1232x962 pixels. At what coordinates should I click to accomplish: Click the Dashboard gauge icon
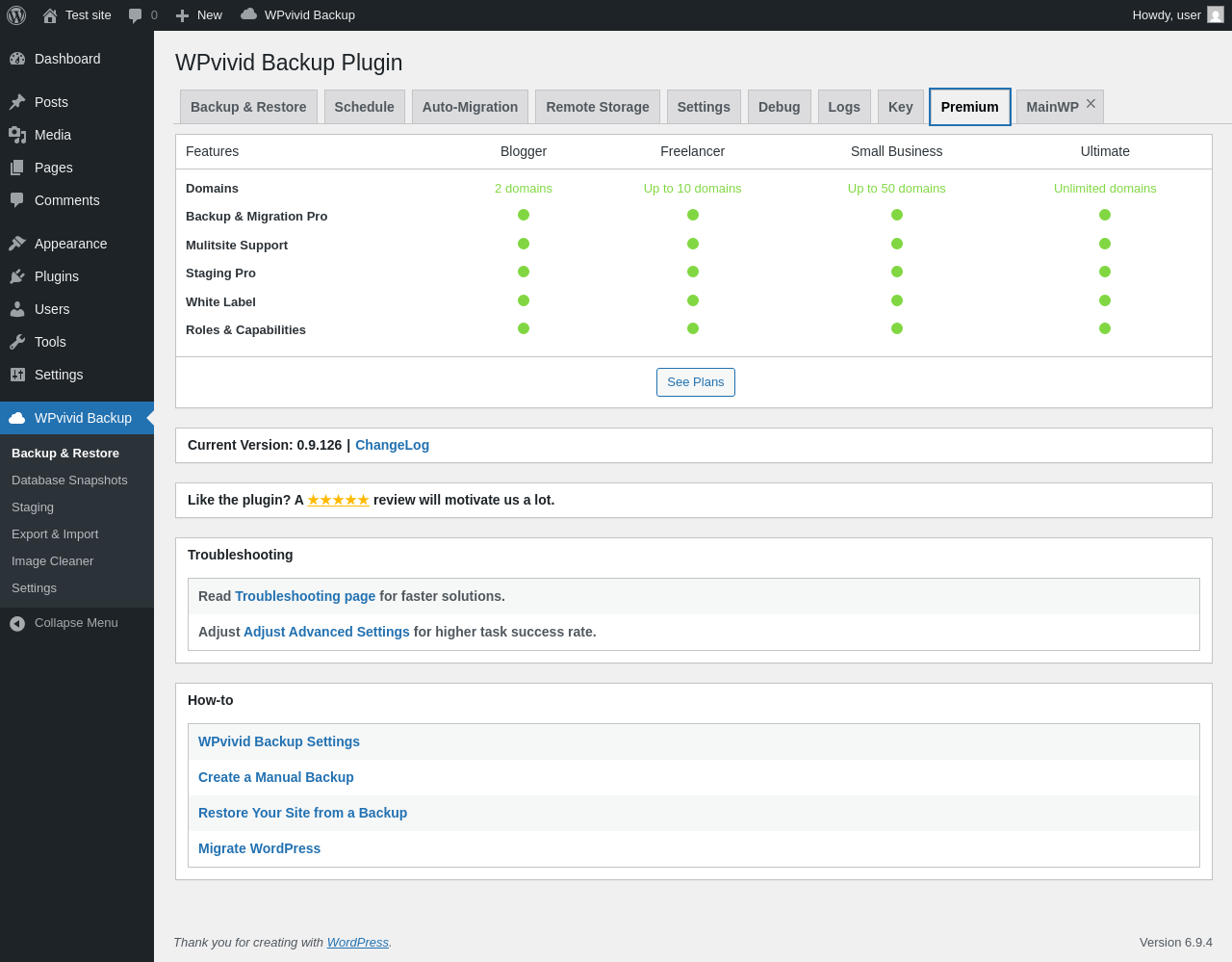tap(17, 59)
